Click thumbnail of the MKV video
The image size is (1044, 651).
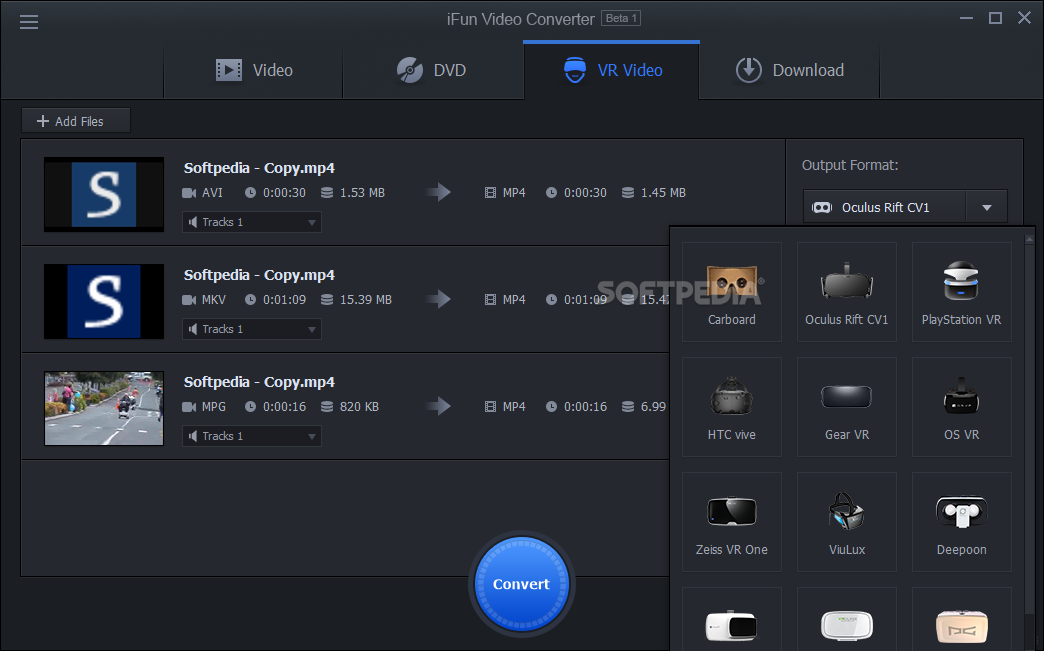click(x=104, y=302)
